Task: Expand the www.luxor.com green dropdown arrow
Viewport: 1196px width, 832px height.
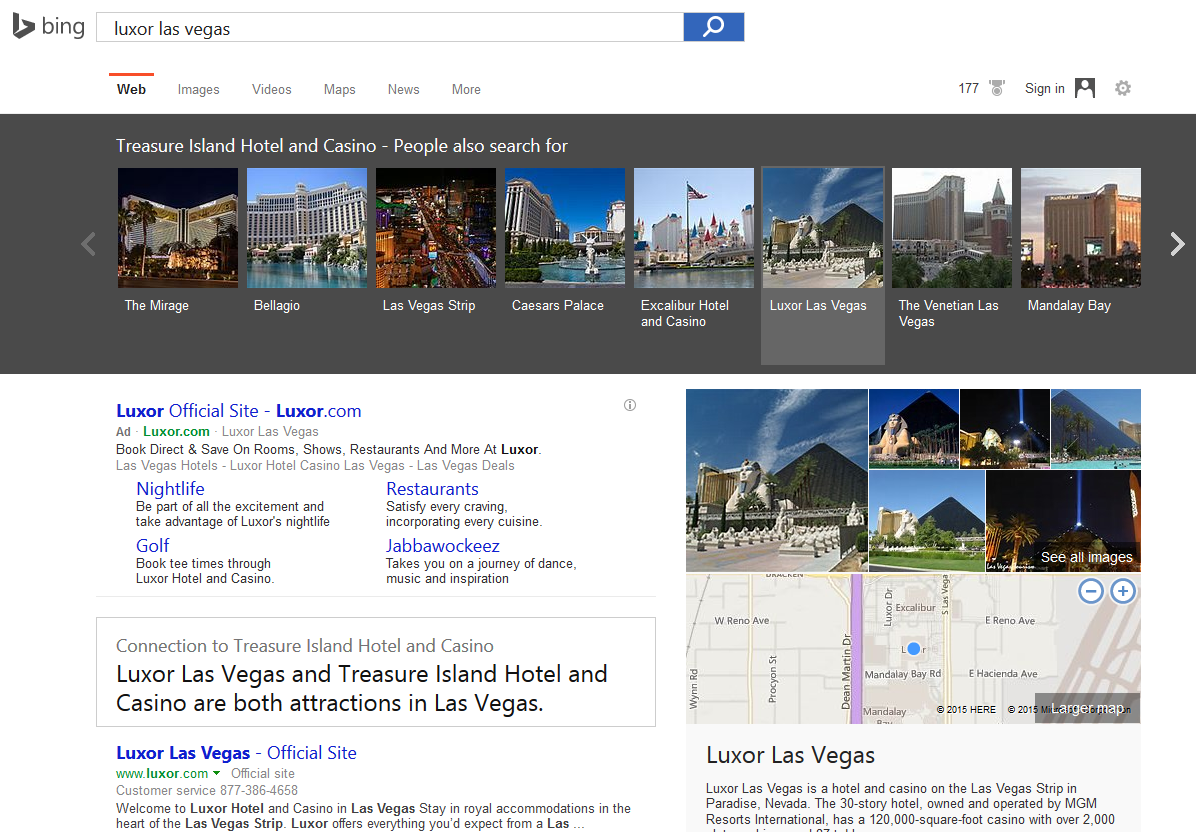Action: [x=216, y=773]
